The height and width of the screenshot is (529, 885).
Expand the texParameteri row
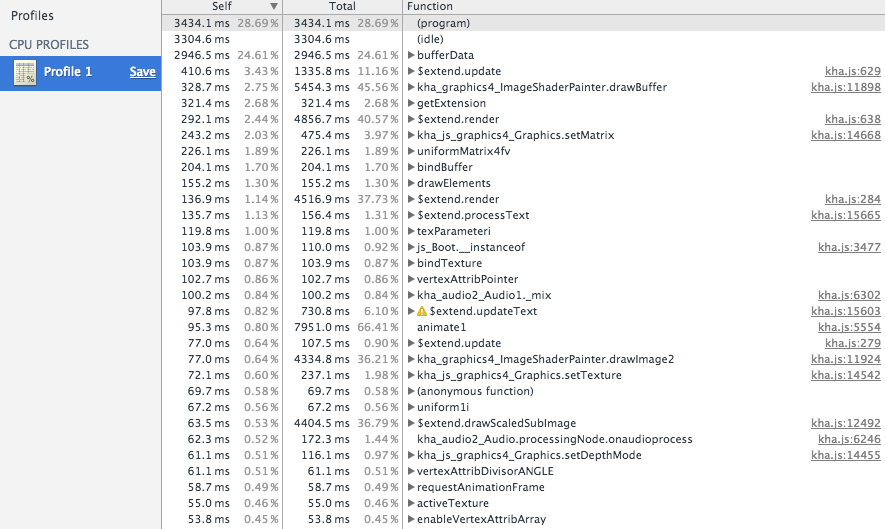[411, 231]
